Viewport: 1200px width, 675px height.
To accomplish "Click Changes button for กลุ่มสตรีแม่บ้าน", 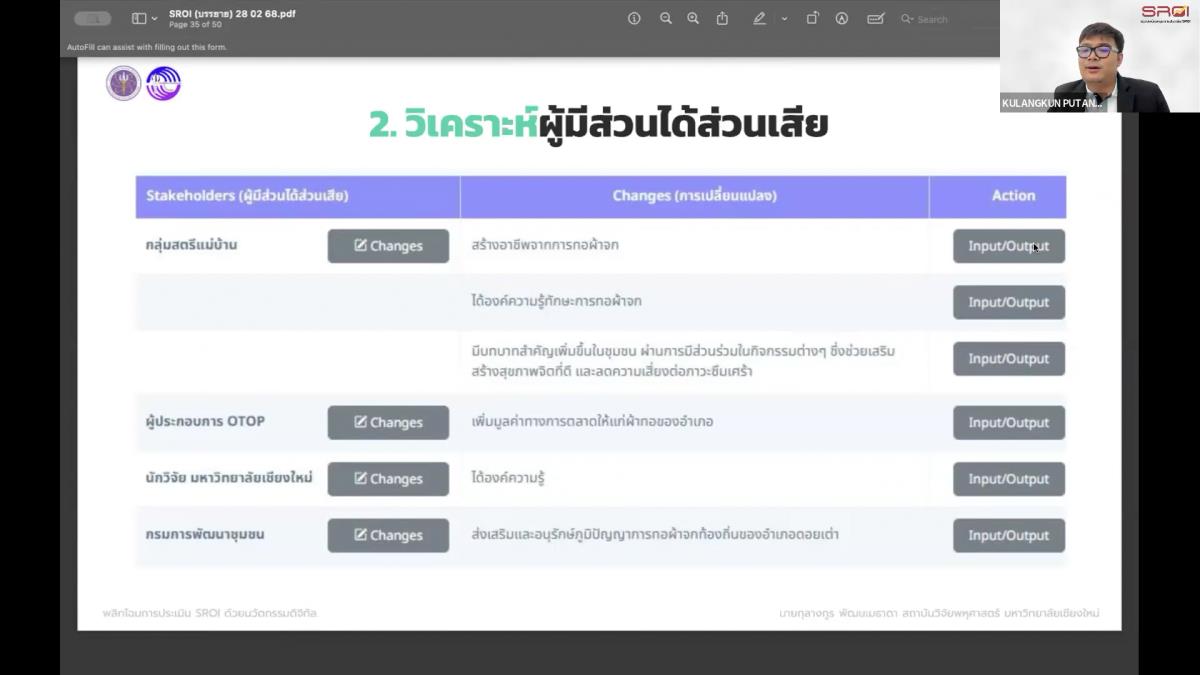I will point(388,246).
